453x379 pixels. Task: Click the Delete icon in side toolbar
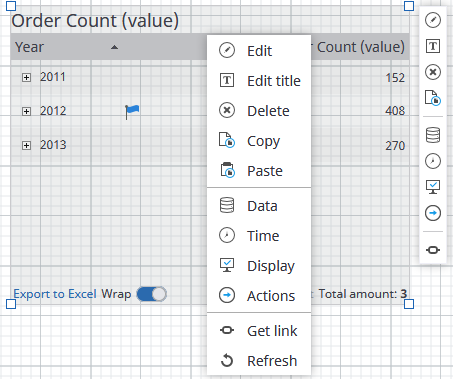(x=433, y=72)
